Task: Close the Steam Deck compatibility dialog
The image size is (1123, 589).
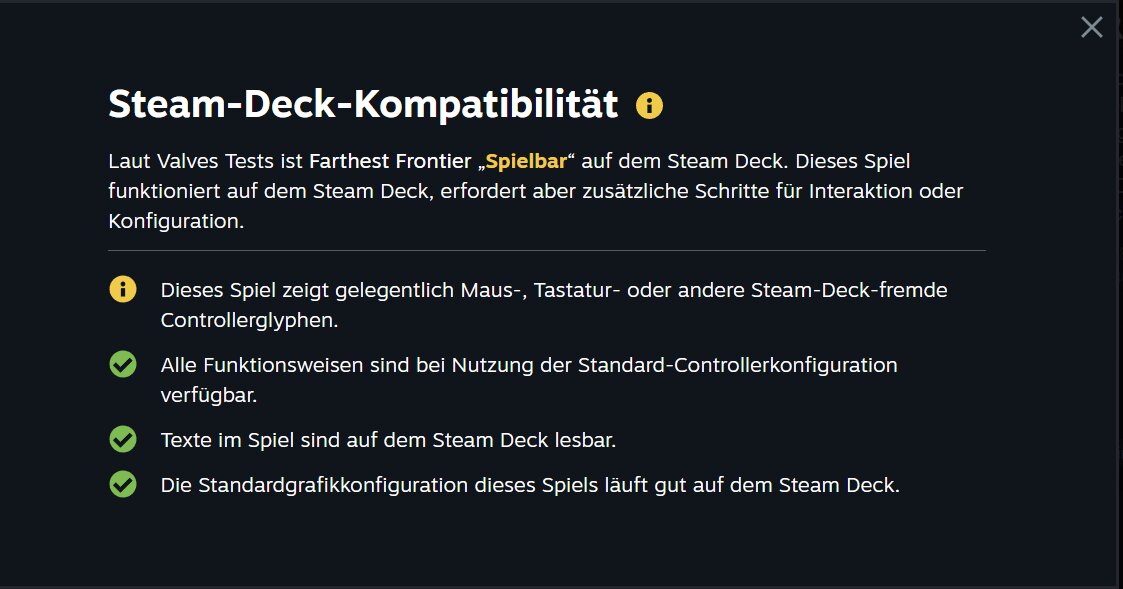Action: coord(1091,28)
